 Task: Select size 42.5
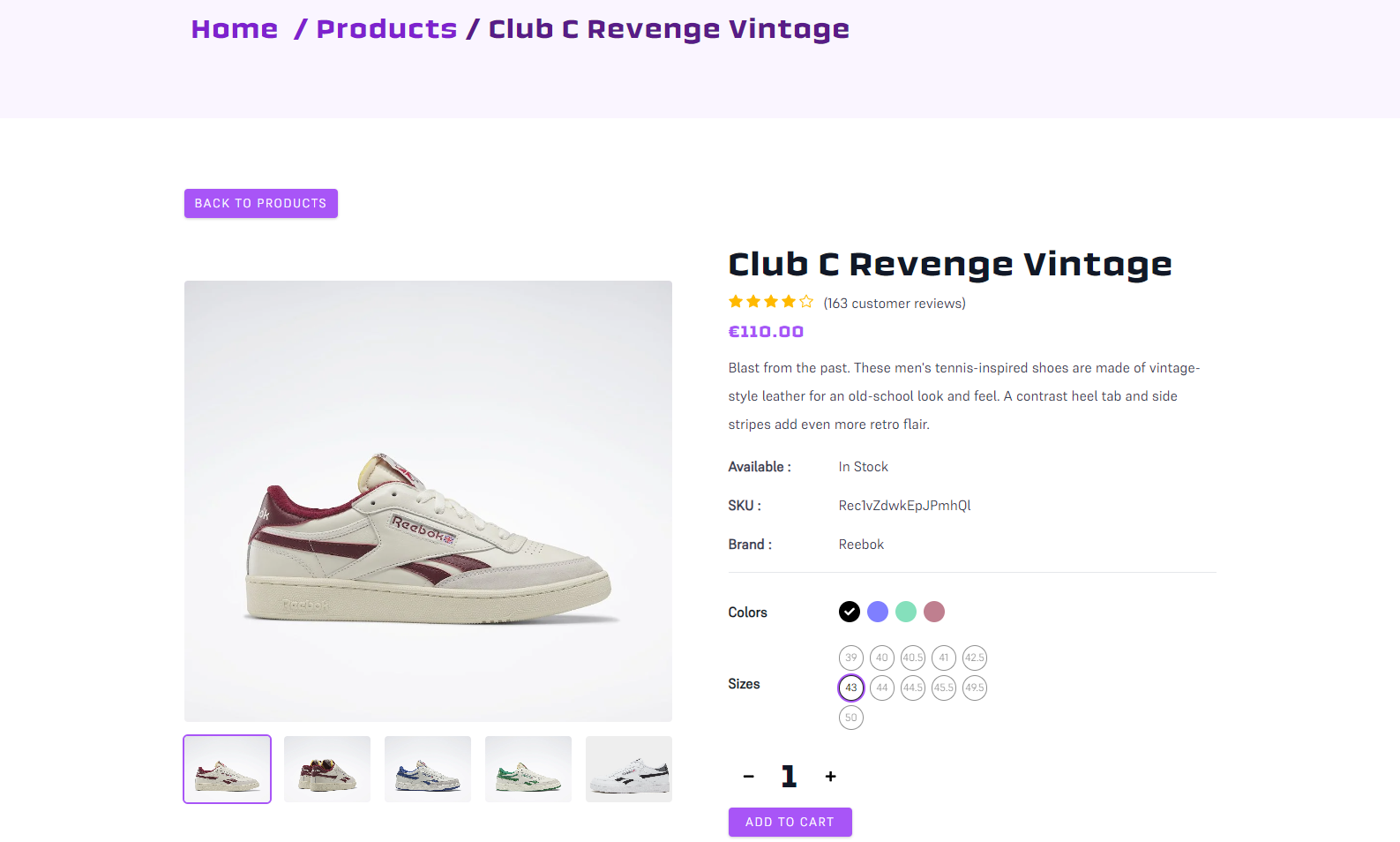coord(975,658)
